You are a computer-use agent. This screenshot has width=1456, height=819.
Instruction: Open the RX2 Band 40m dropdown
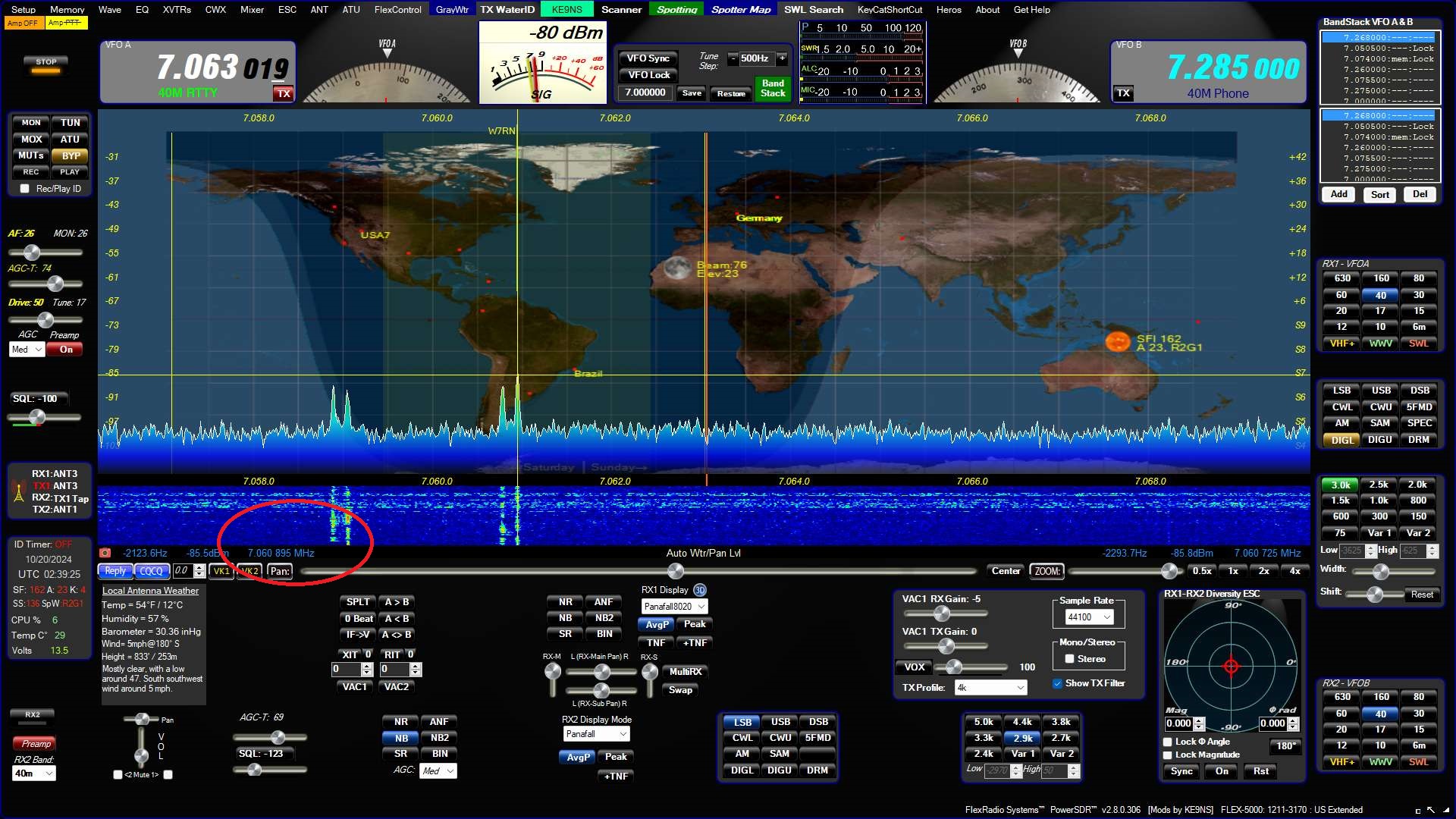[x=34, y=773]
